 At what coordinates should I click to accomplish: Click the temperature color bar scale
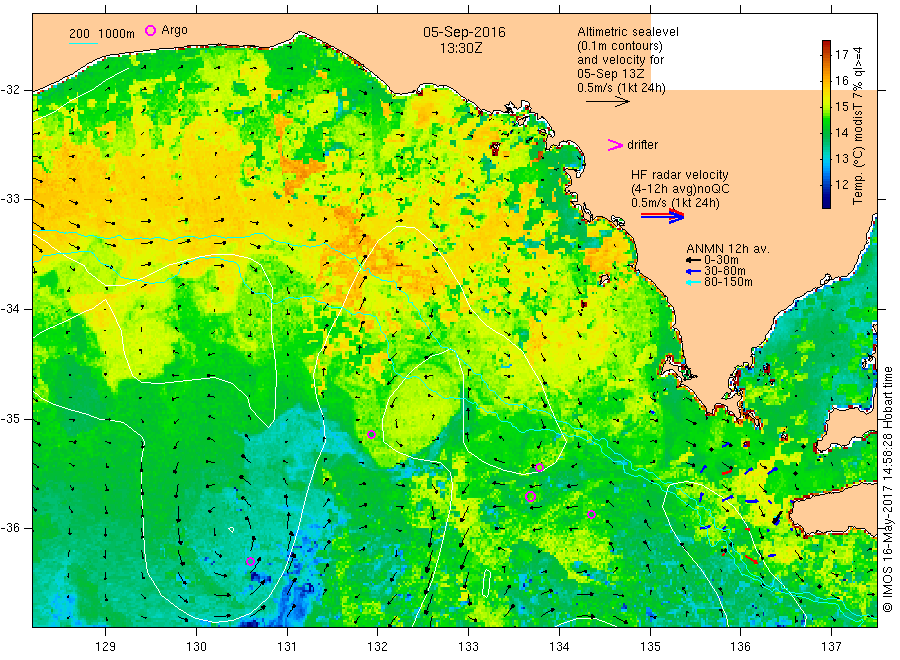(x=826, y=124)
